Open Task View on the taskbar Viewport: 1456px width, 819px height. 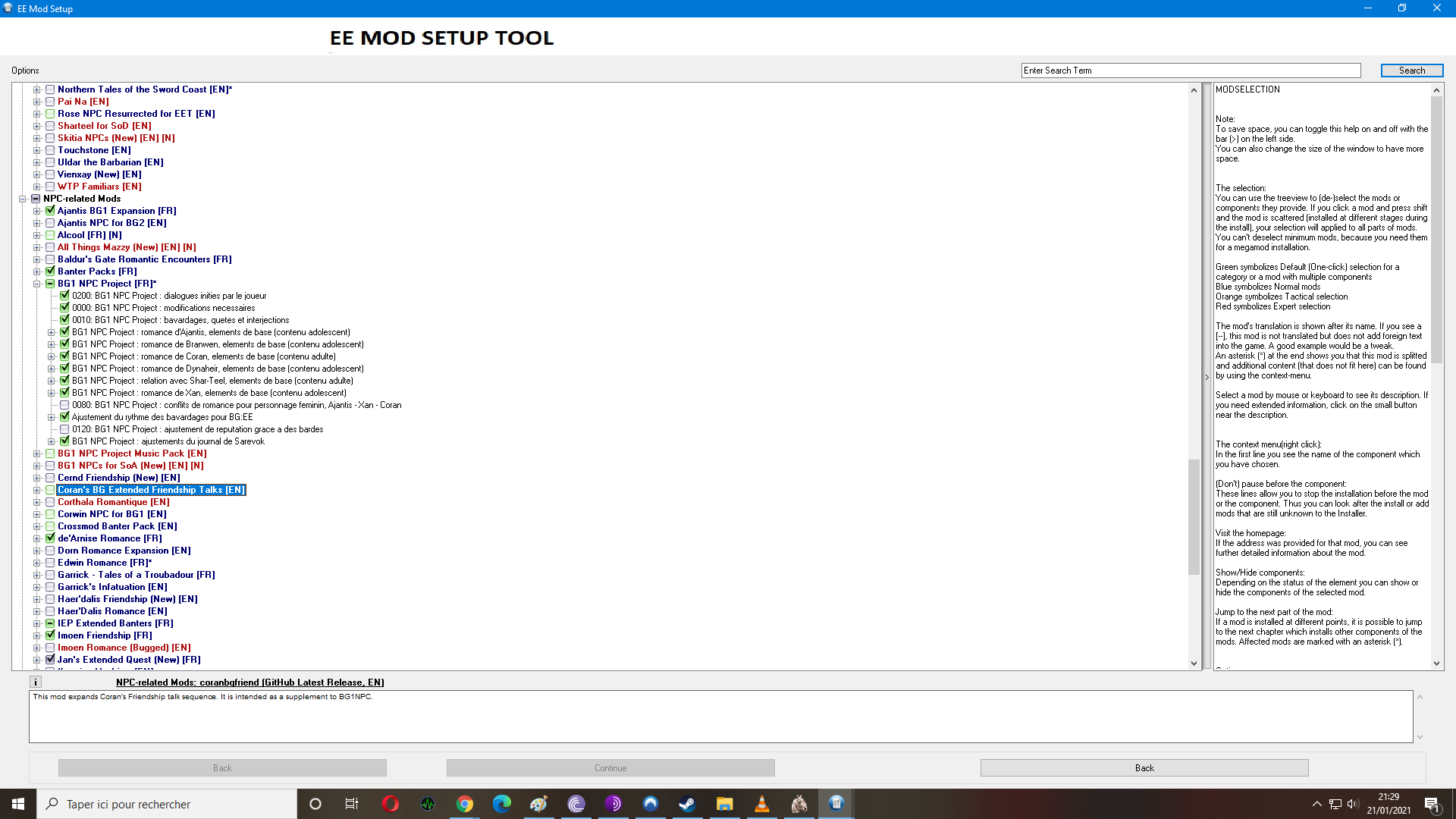click(x=352, y=804)
